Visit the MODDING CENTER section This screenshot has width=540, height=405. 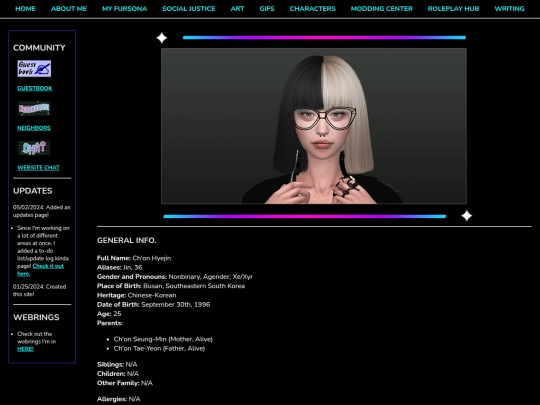pyautogui.click(x=382, y=9)
